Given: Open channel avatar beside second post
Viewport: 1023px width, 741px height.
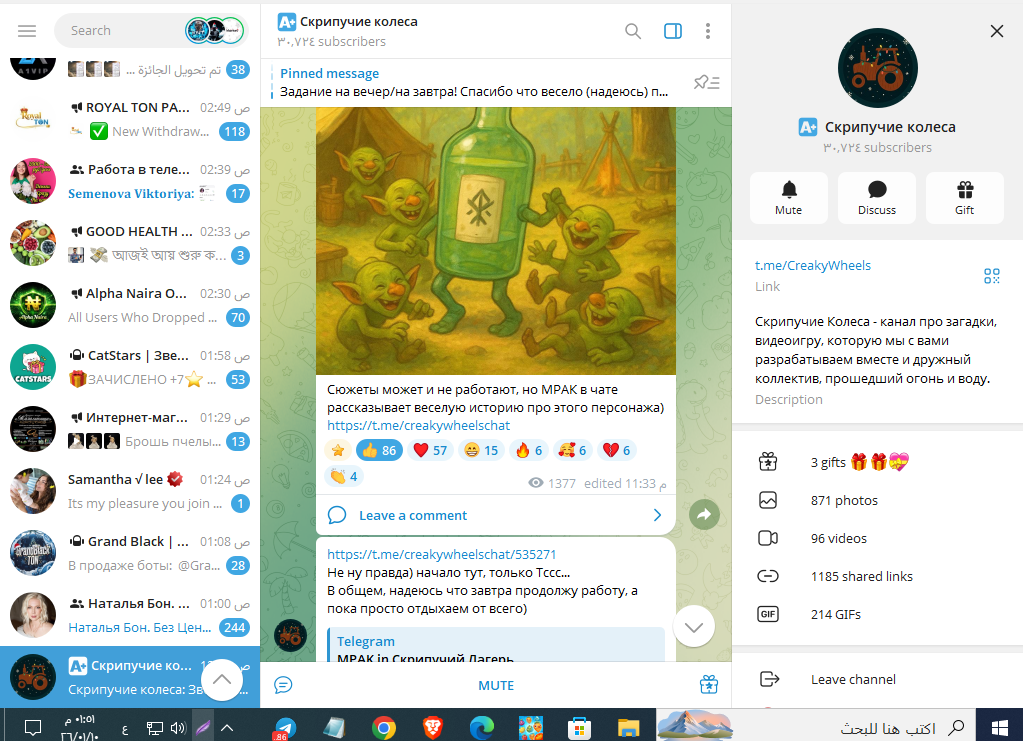Looking at the screenshot, I should (290, 635).
